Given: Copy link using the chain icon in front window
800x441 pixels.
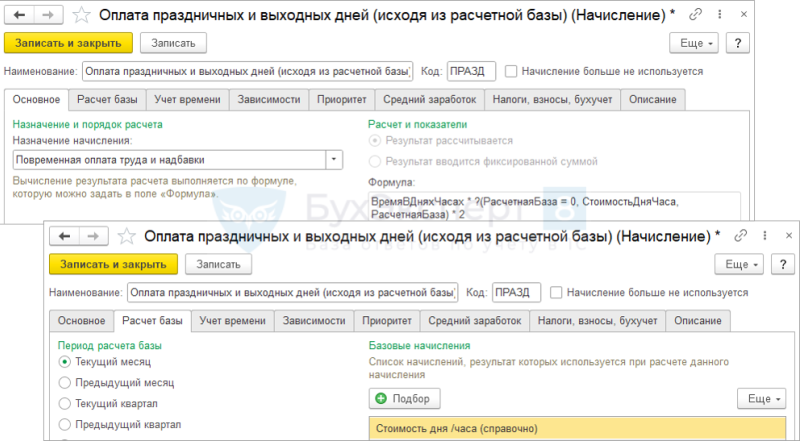Looking at the screenshot, I should pos(740,236).
